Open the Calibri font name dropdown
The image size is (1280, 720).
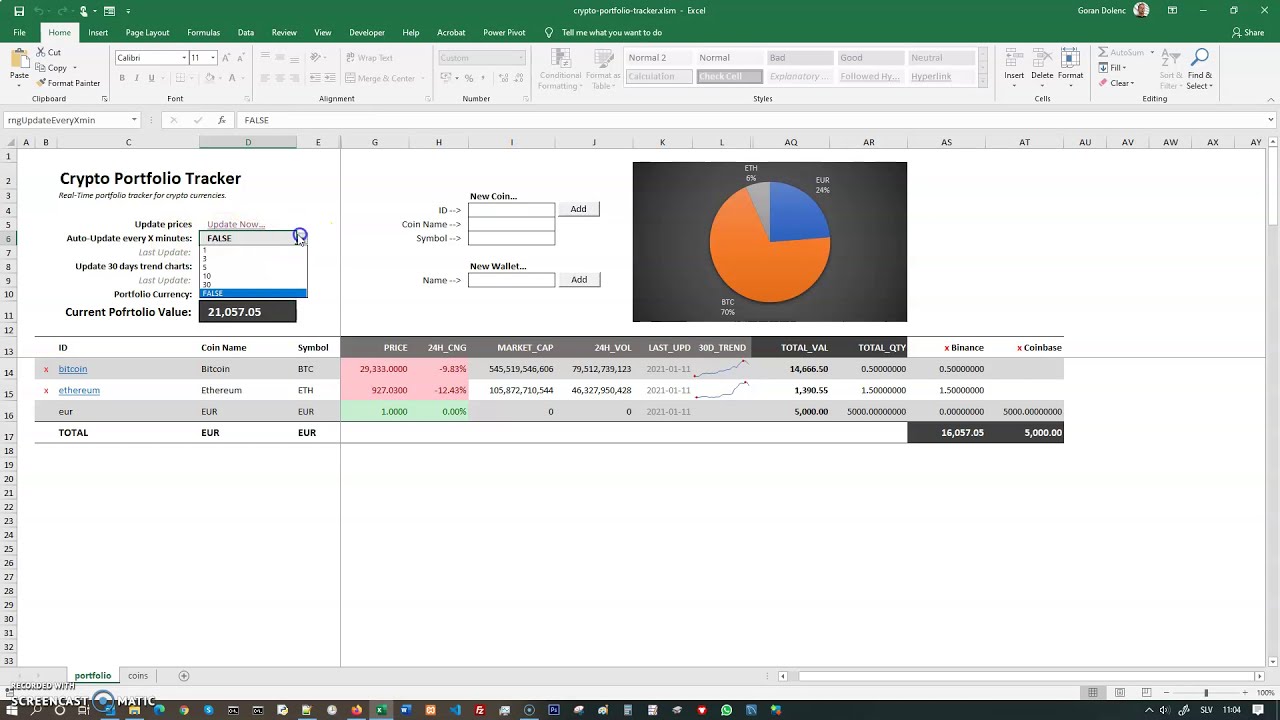tap(184, 58)
